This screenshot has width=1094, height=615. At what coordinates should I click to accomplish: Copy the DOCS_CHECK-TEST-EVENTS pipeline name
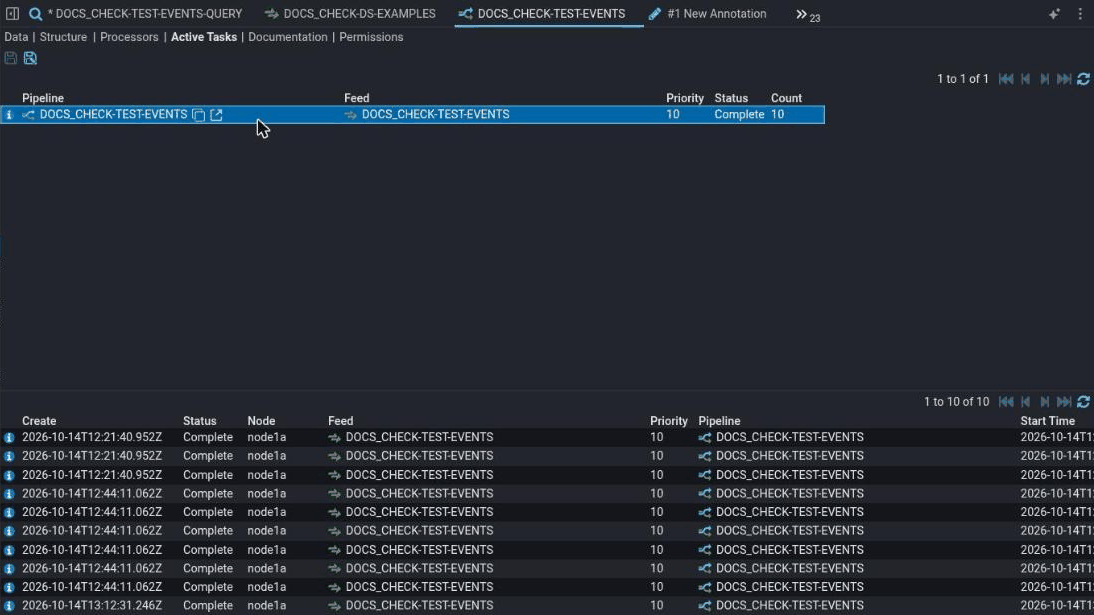click(x=198, y=115)
